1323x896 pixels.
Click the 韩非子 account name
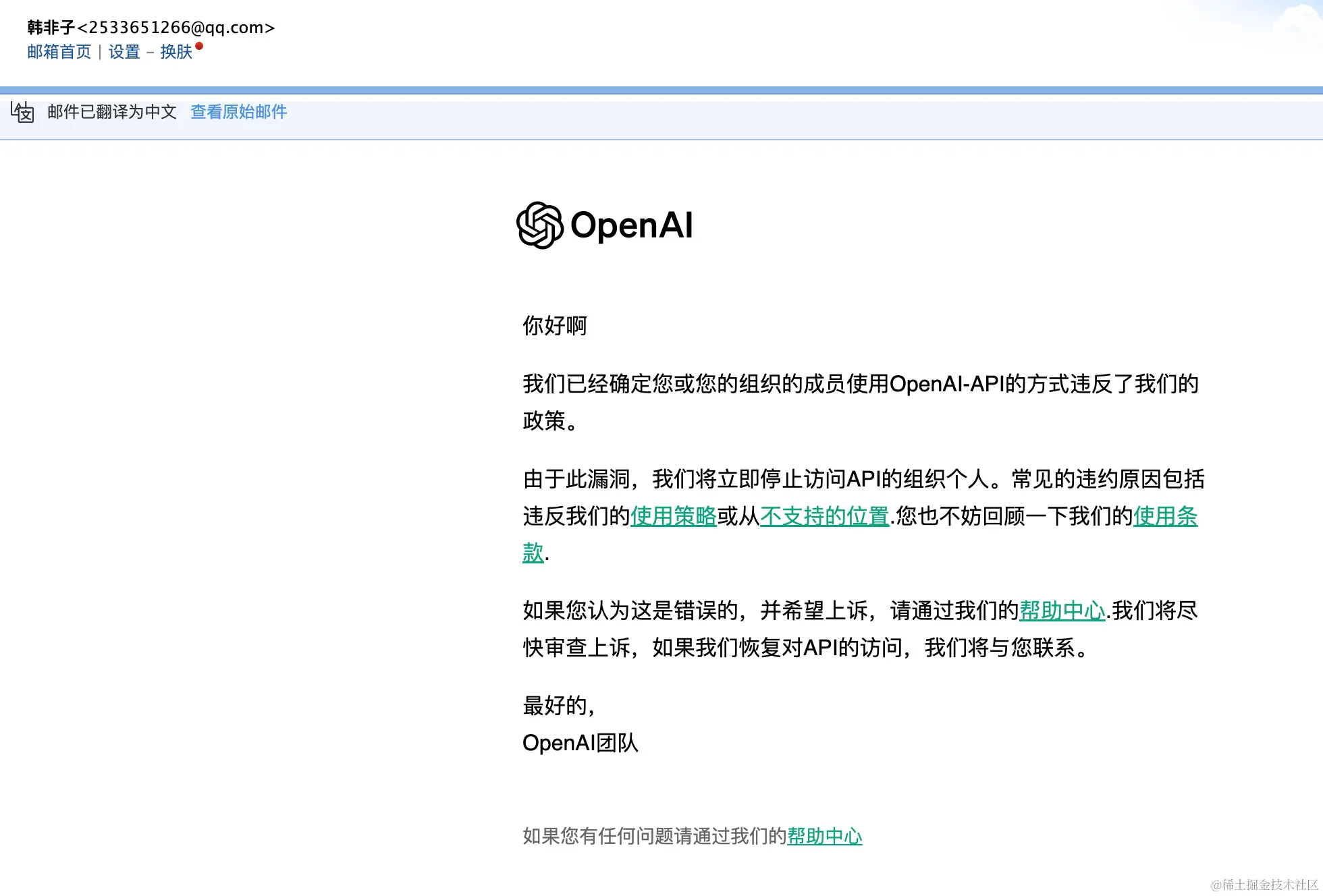(51, 28)
